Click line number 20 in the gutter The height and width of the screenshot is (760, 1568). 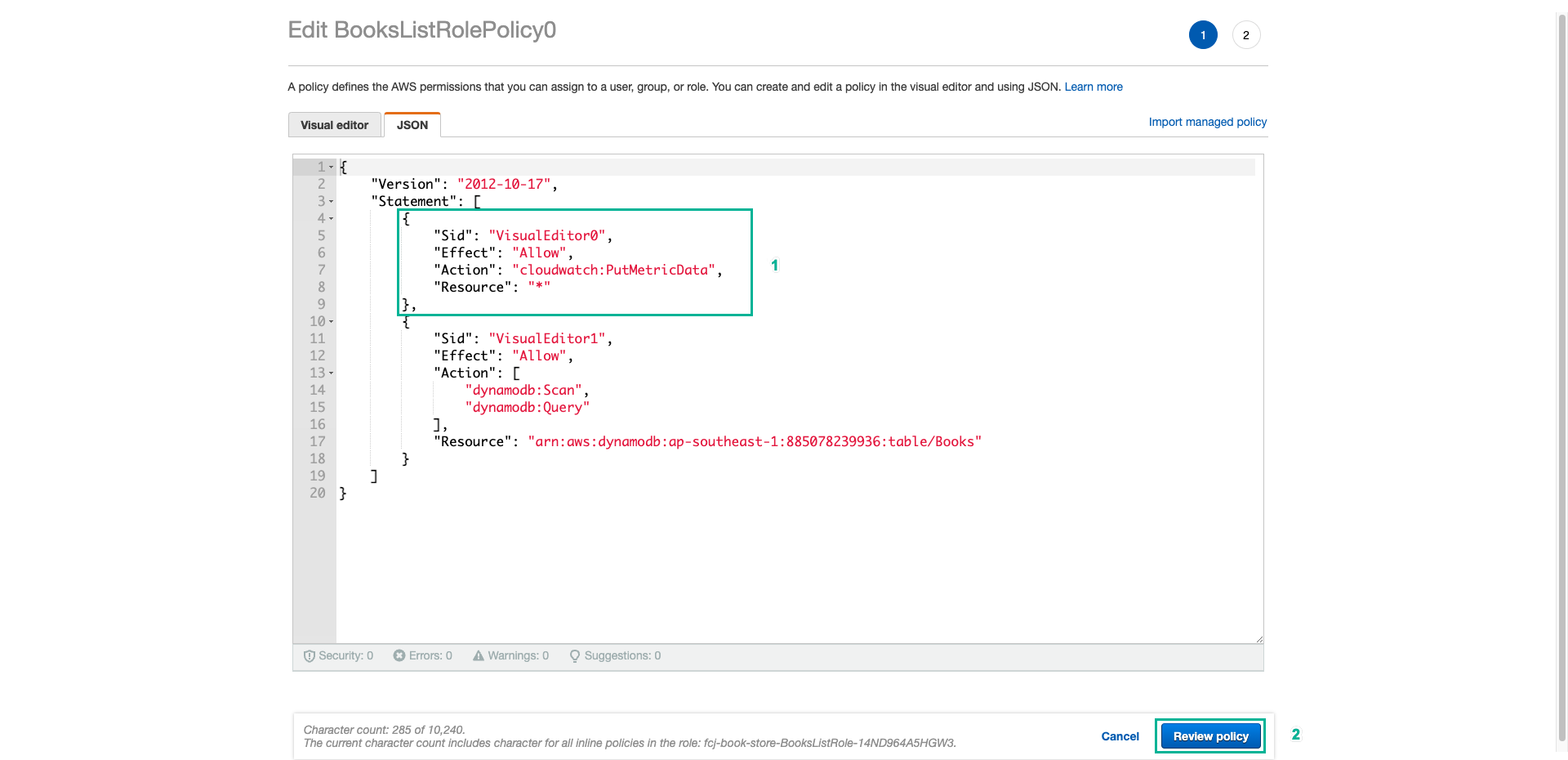pyautogui.click(x=317, y=494)
